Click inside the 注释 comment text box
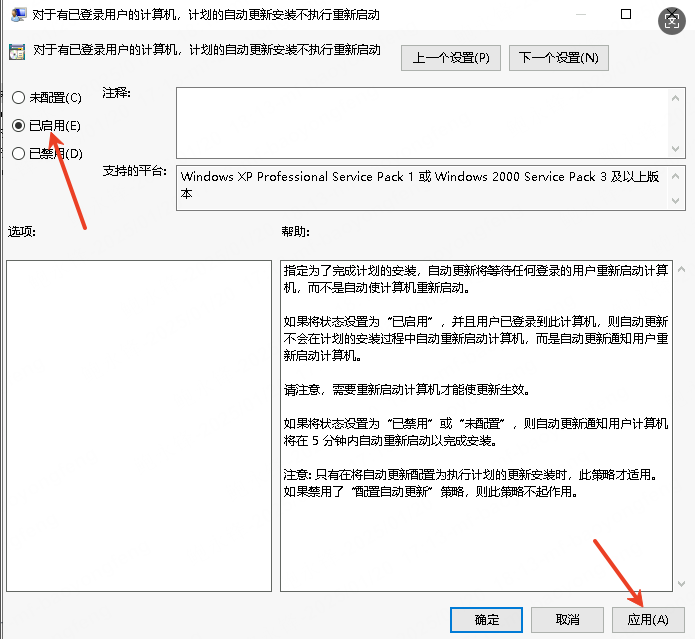695x639 pixels. point(423,123)
